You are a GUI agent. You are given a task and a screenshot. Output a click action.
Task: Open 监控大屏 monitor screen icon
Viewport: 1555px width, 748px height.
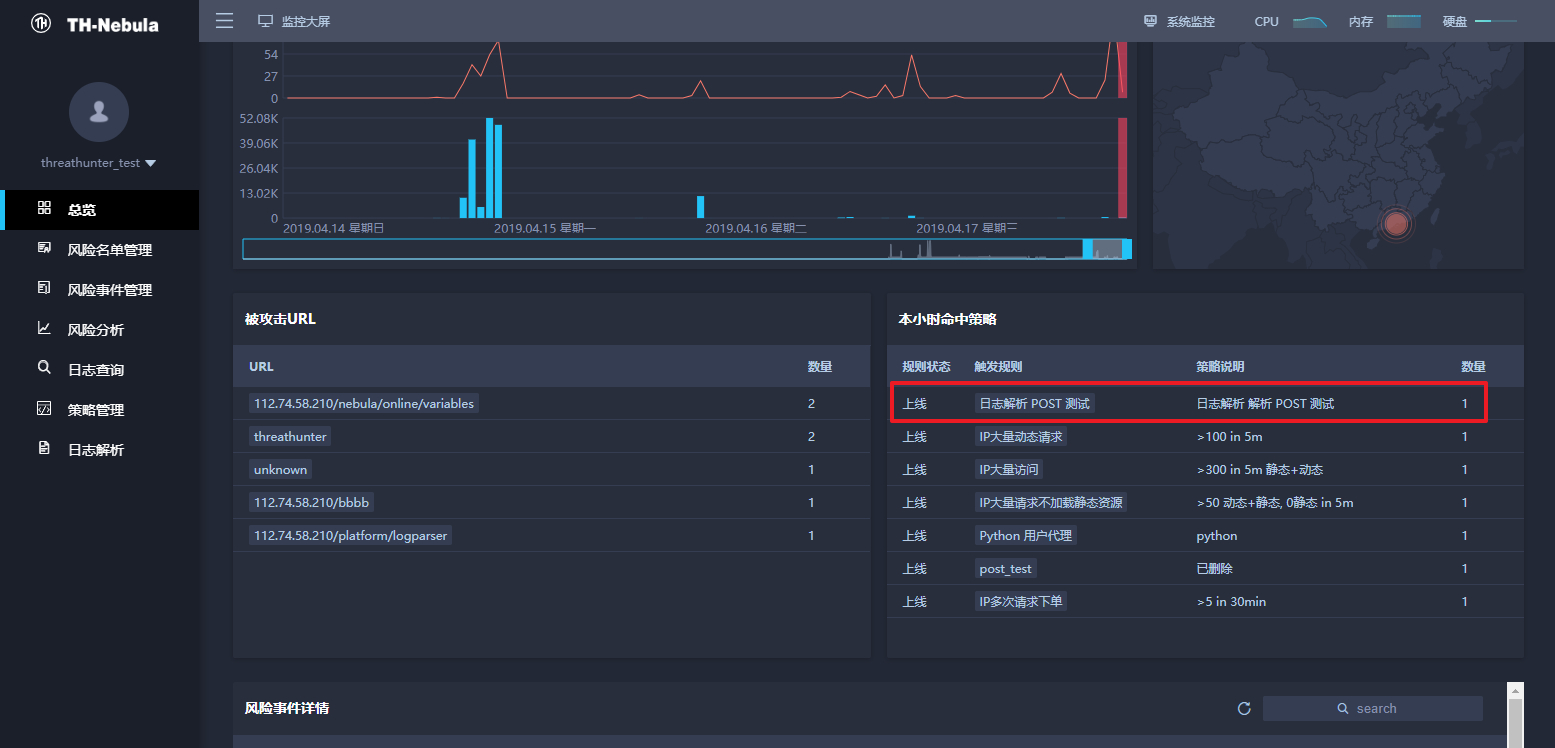[x=265, y=21]
